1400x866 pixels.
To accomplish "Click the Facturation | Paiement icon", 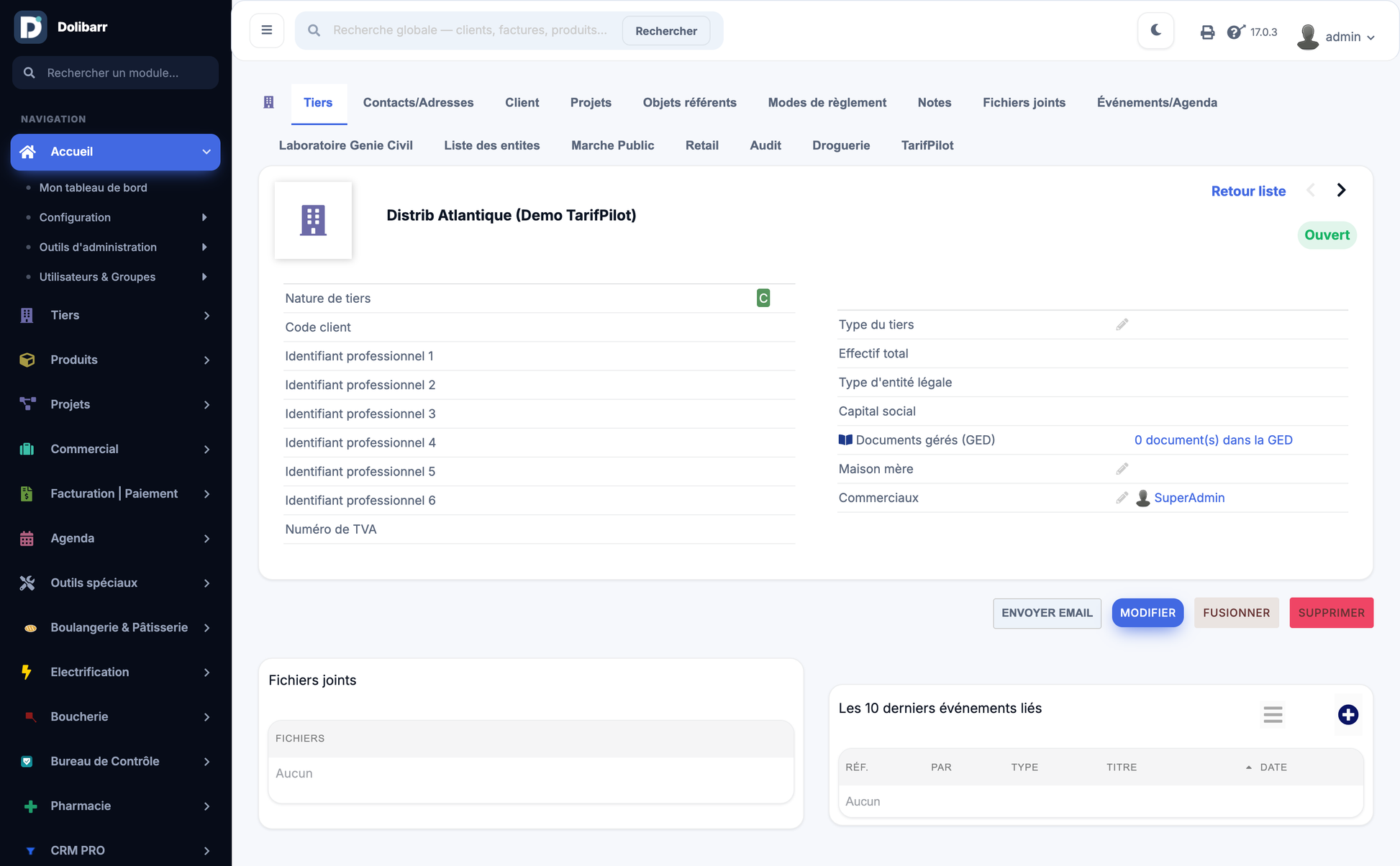I will (x=27, y=493).
